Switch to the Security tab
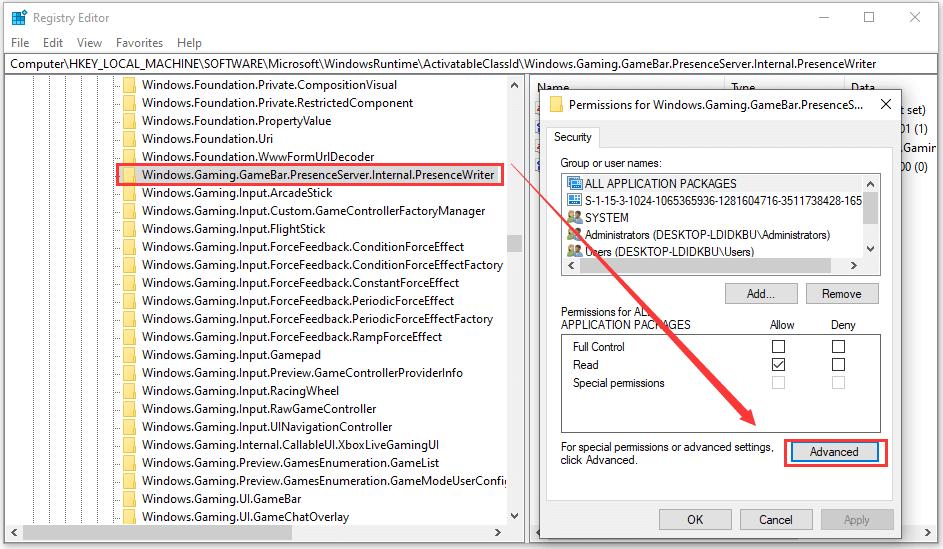 573,137
